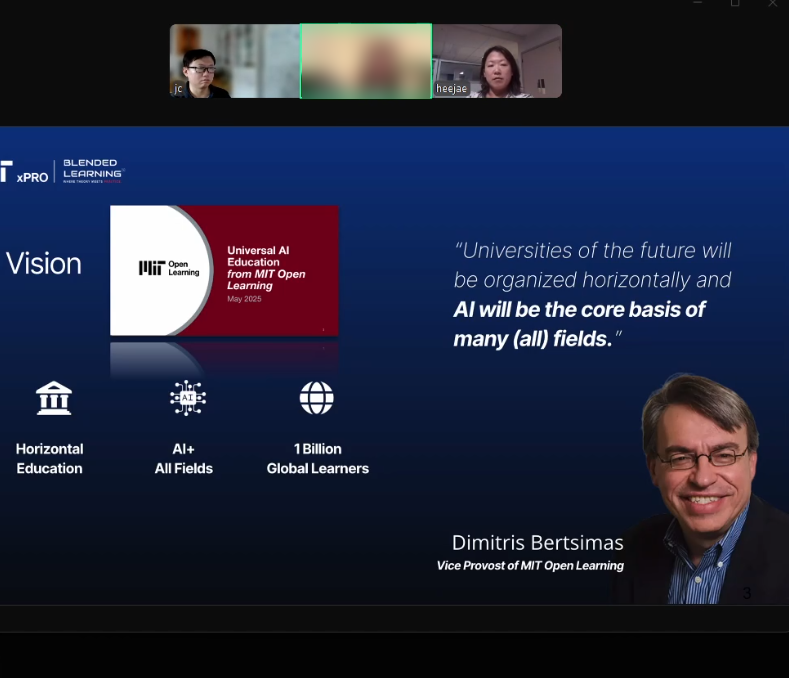Click the italic "Universities of the future will" quote line

[593, 250]
